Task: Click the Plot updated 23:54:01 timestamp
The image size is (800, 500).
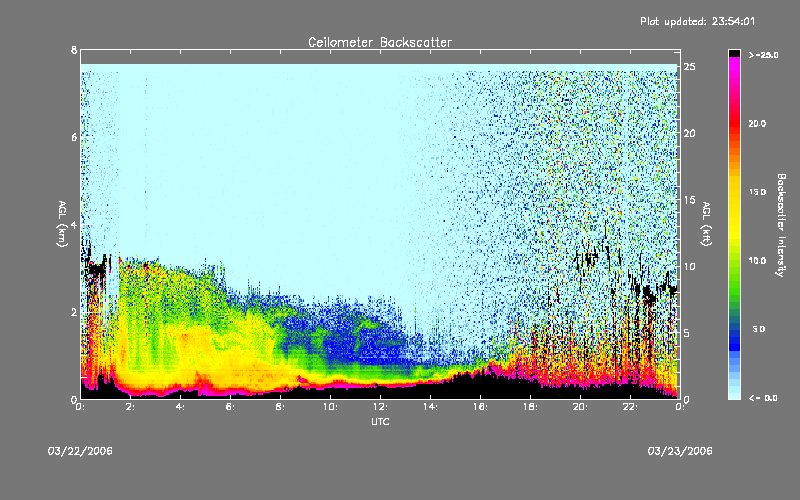Action: coord(711,21)
